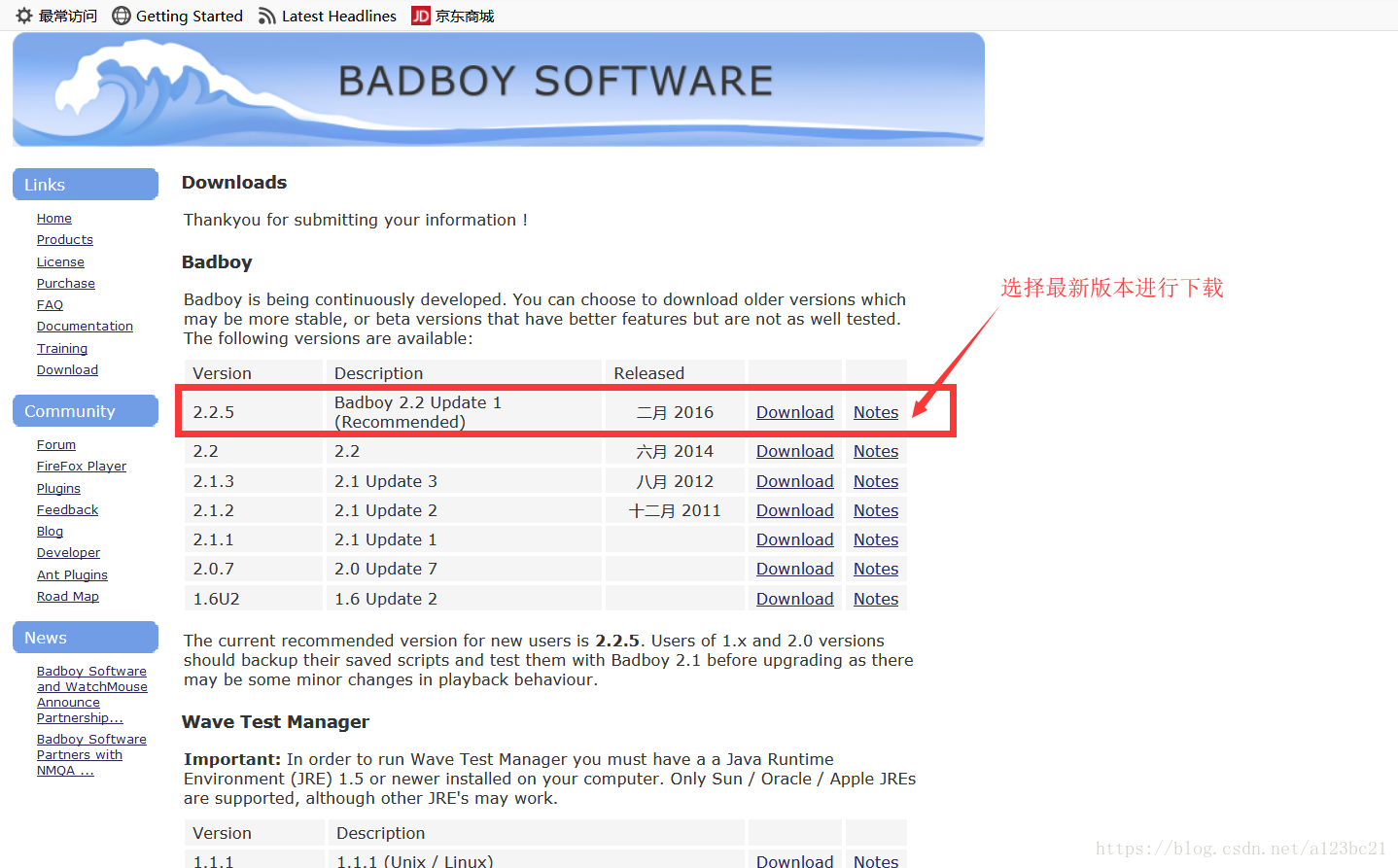Open the Forum community link
1398x868 pixels.
point(56,445)
